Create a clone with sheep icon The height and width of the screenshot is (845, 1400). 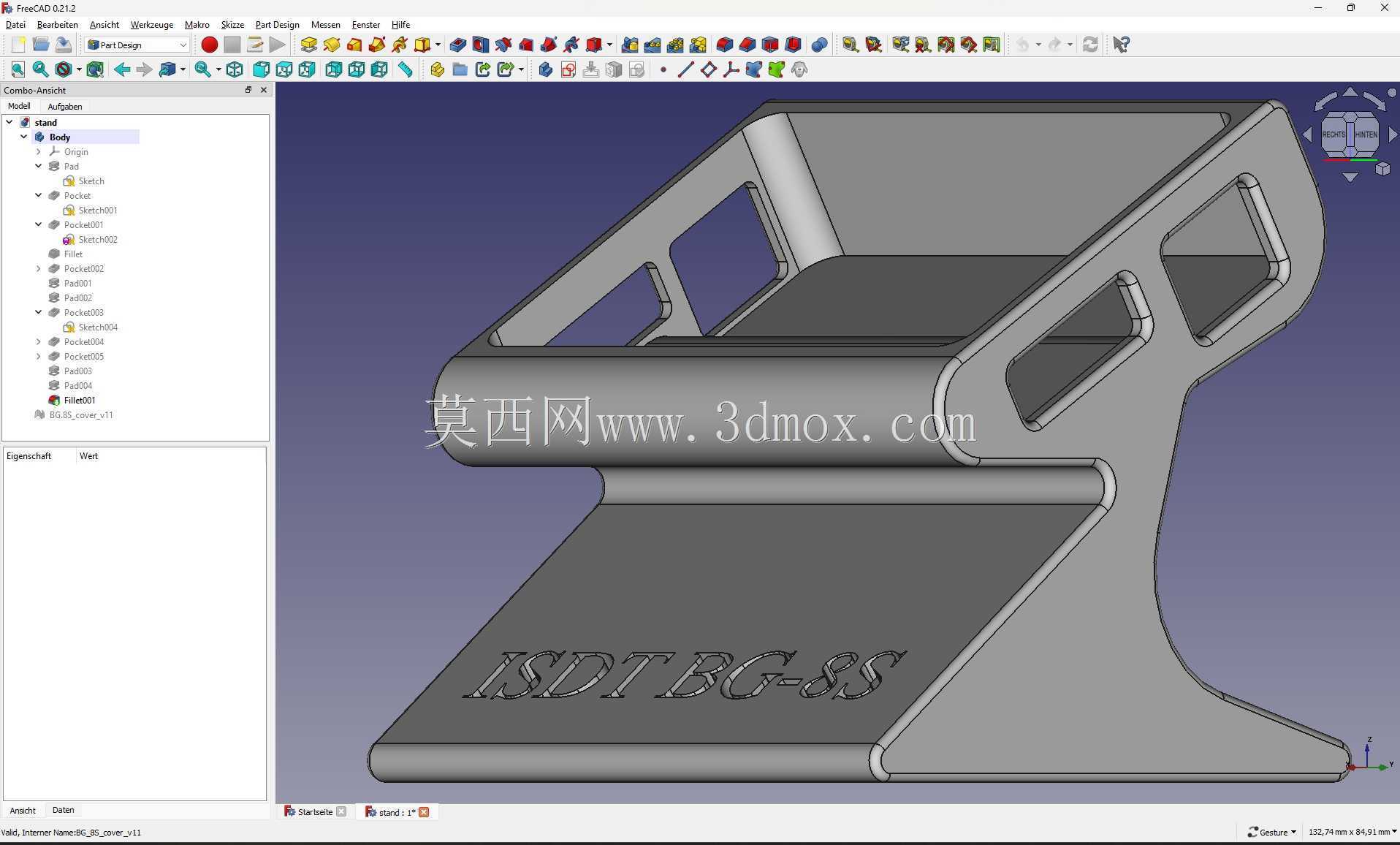[799, 69]
